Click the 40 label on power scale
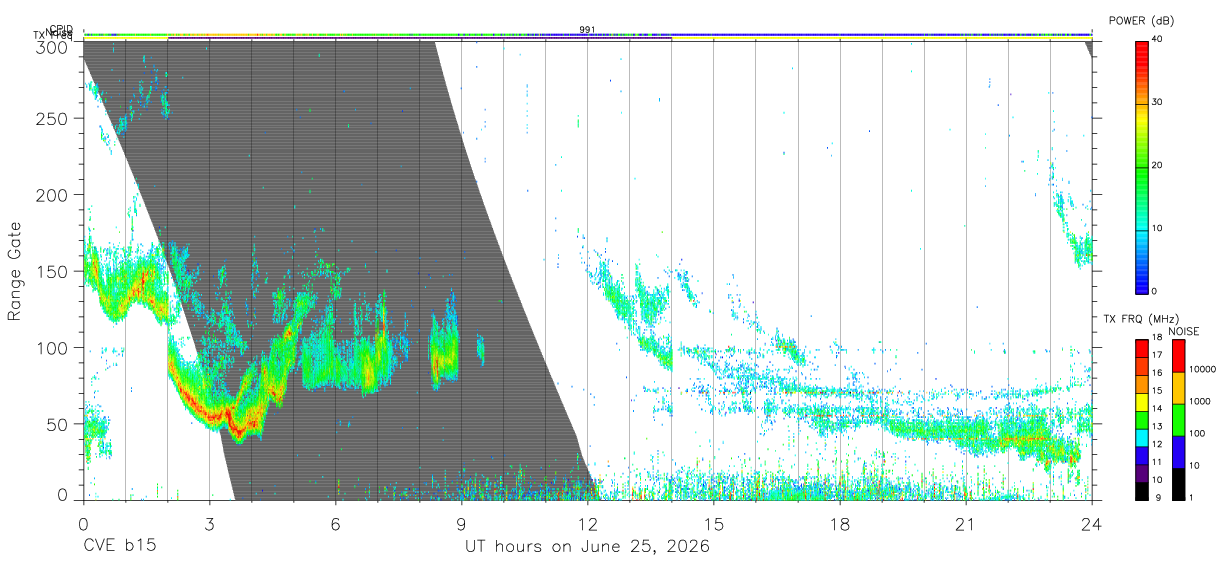This screenshot has width=1228, height=567. pos(1157,39)
